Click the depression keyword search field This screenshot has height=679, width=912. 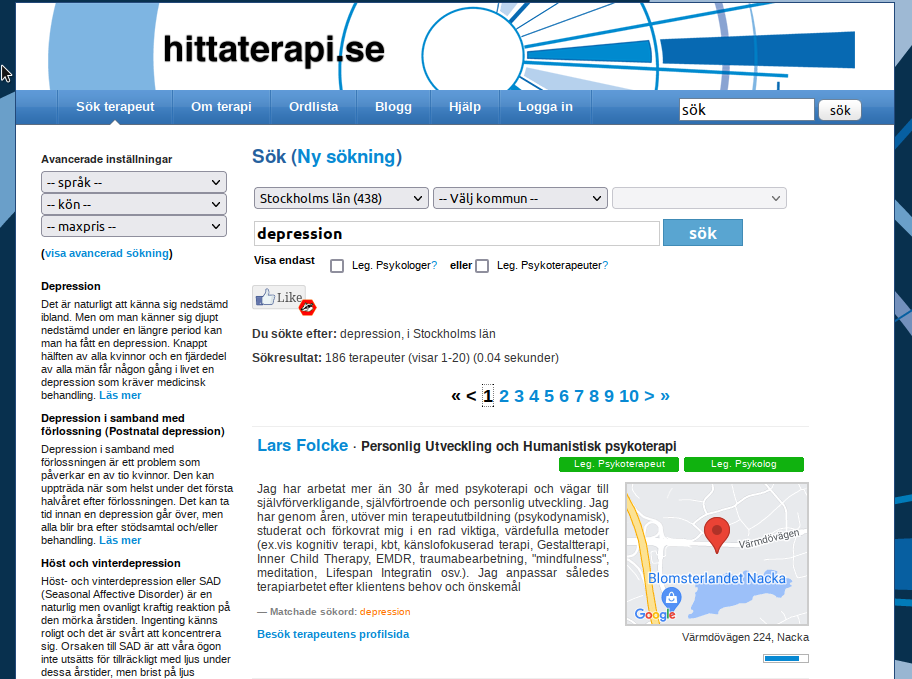[x=456, y=234]
